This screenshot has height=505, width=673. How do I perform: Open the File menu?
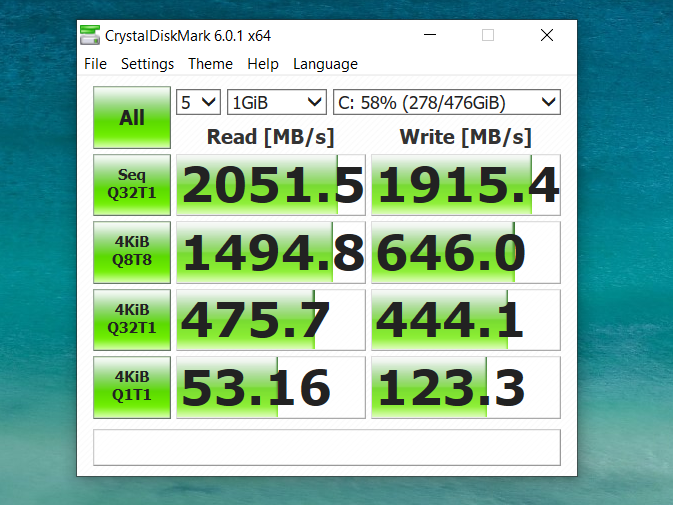(x=95, y=64)
